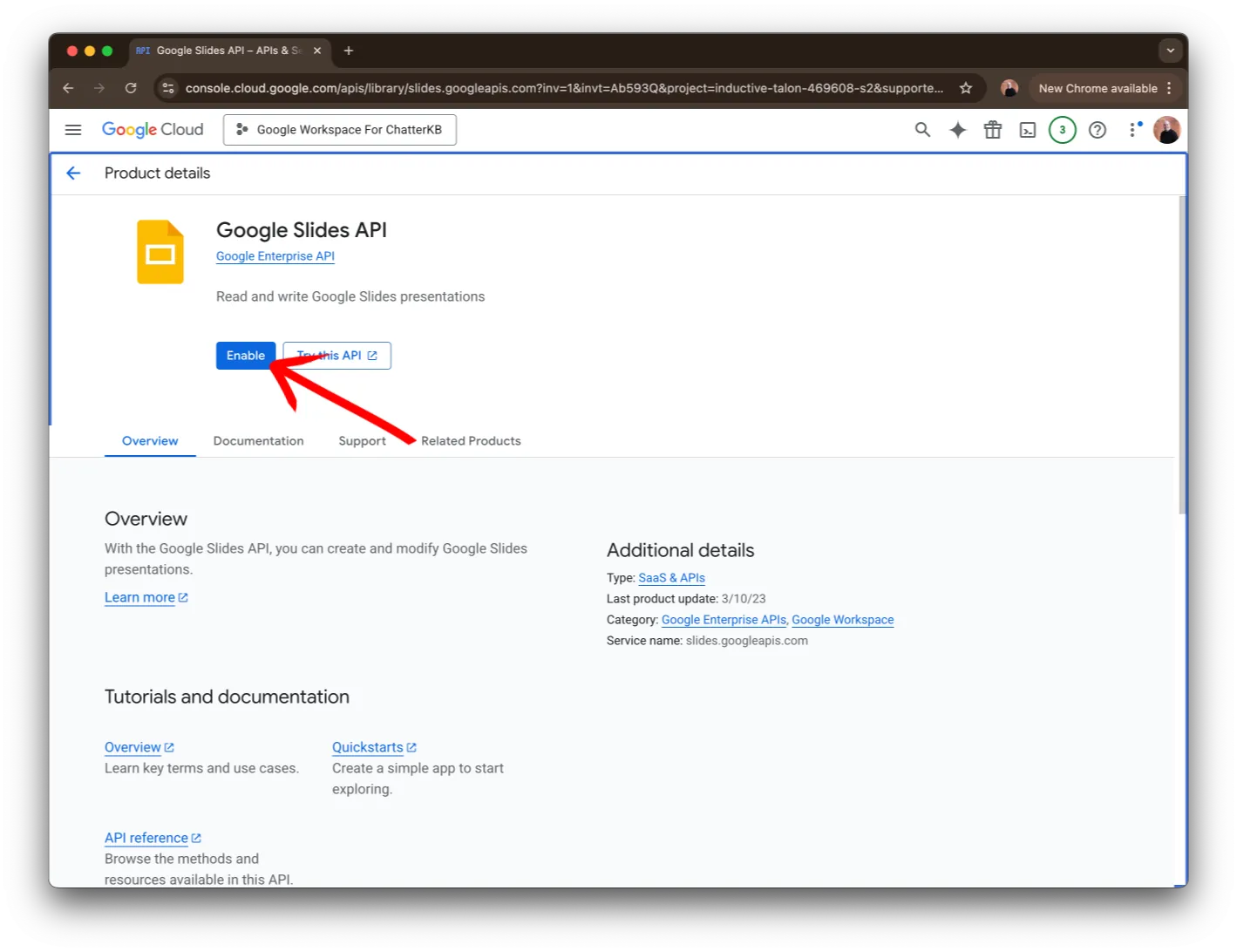
Task: Switch to the Support tab
Action: pos(362,441)
